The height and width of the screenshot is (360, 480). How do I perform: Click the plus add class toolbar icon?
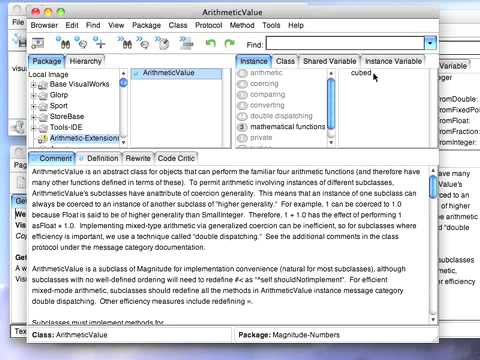click(99, 43)
